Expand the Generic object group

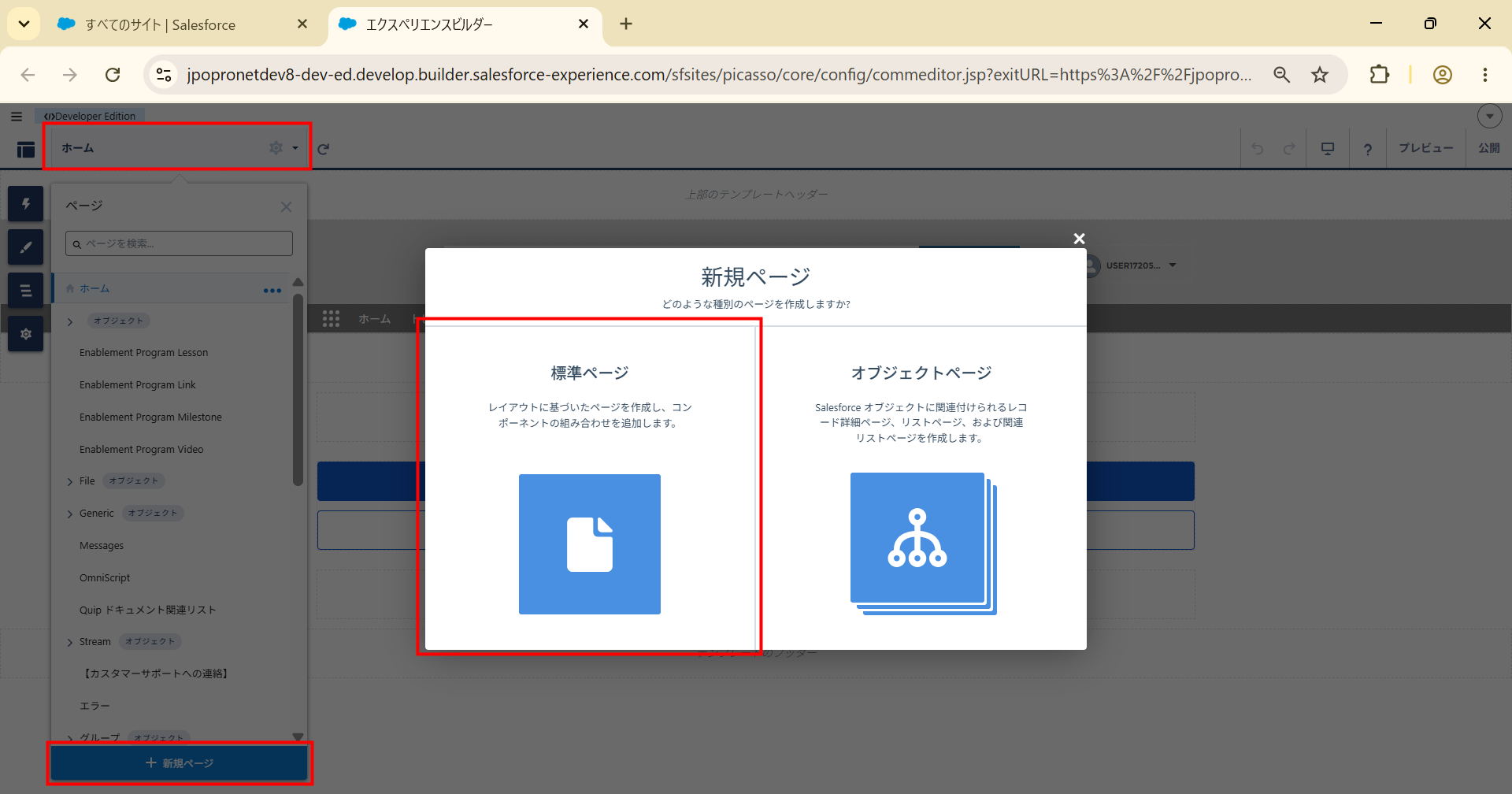pyautogui.click(x=70, y=514)
